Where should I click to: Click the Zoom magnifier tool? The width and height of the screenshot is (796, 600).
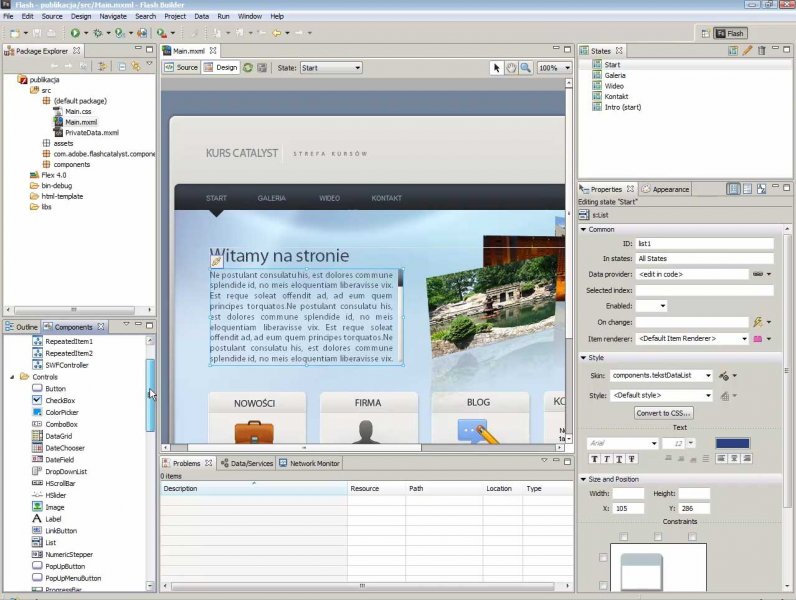[x=525, y=68]
